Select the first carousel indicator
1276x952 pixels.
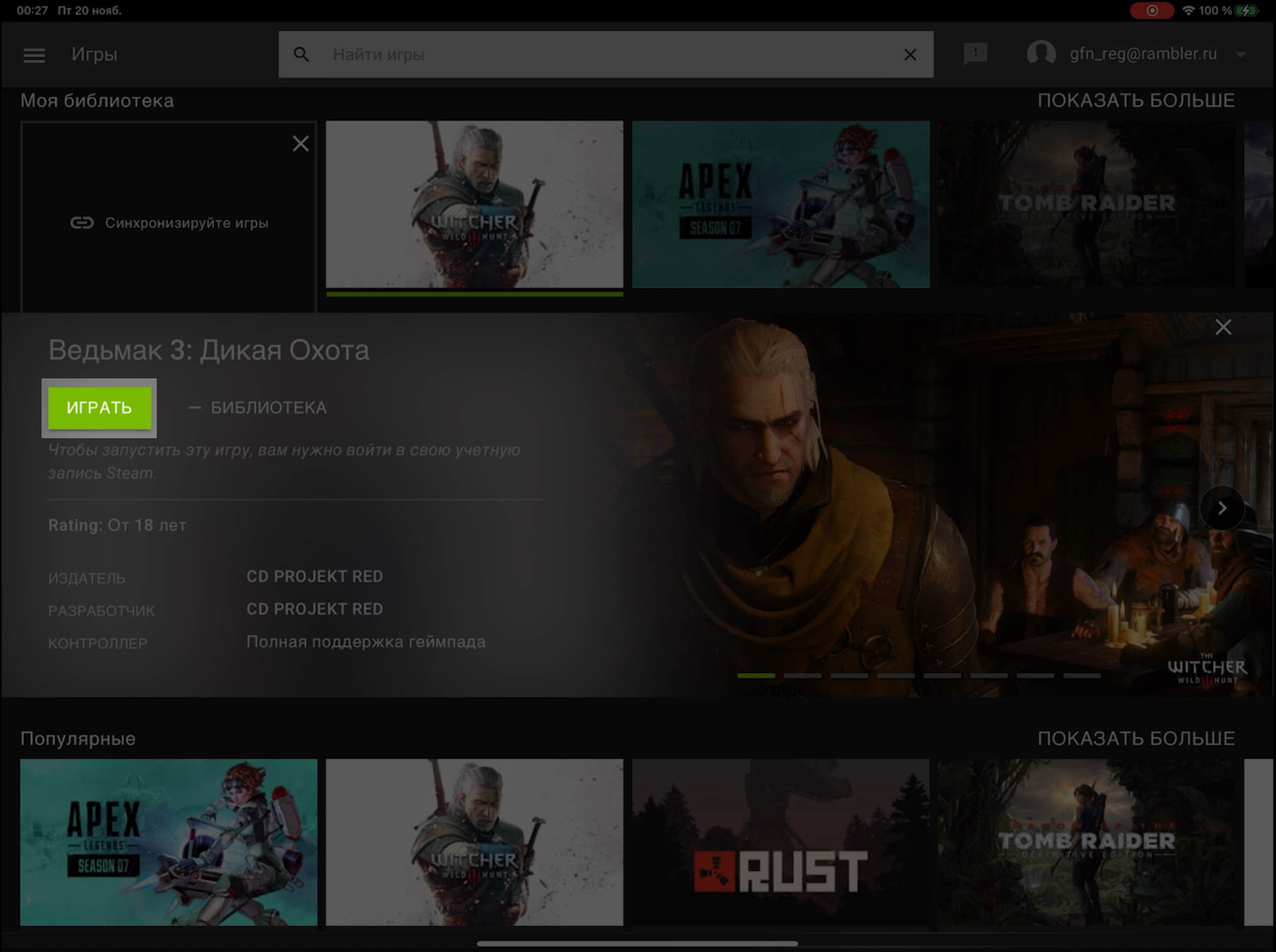(756, 676)
